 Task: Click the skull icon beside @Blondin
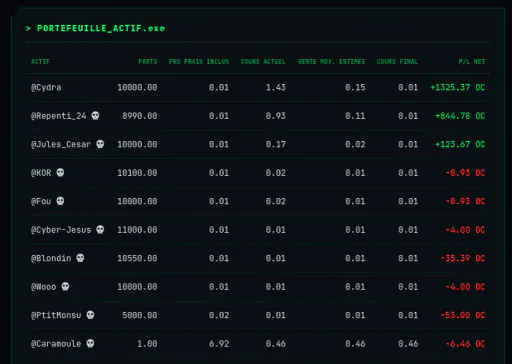(x=80, y=258)
